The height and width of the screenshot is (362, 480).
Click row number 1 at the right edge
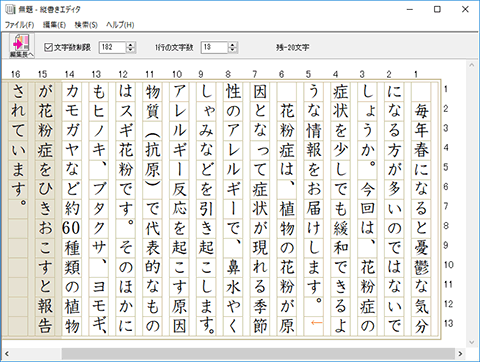click(x=446, y=89)
